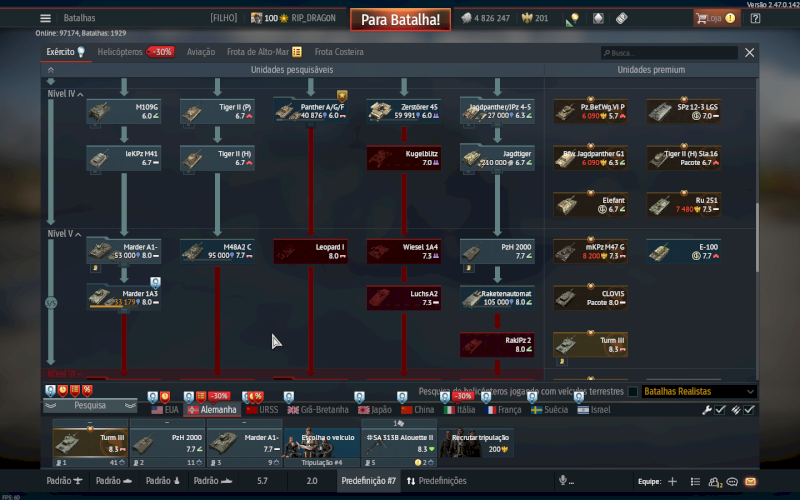Collapse the Nível IV tier section
This screenshot has height=500, width=800.
click(x=80, y=94)
